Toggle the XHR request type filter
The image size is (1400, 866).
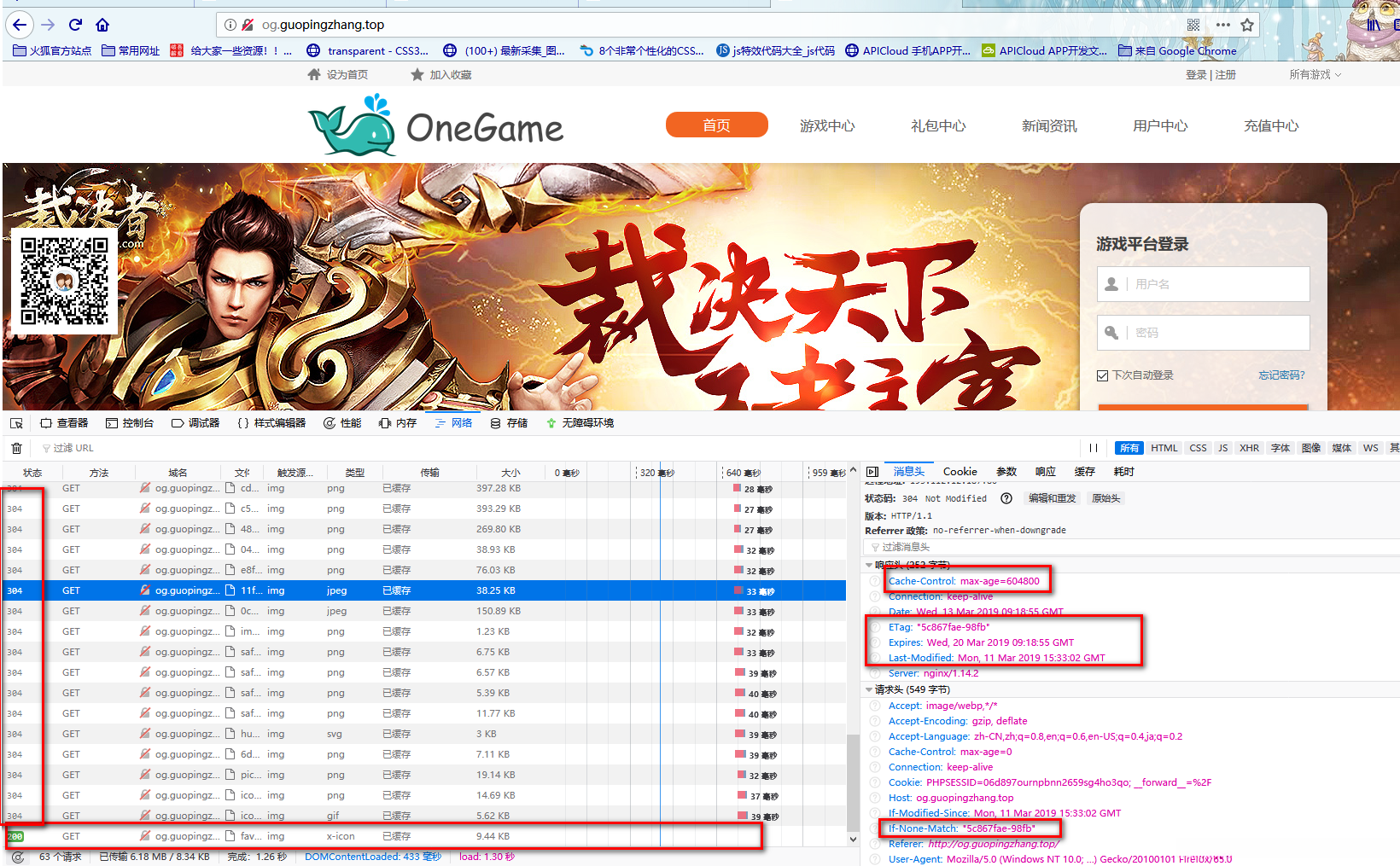point(1249,448)
